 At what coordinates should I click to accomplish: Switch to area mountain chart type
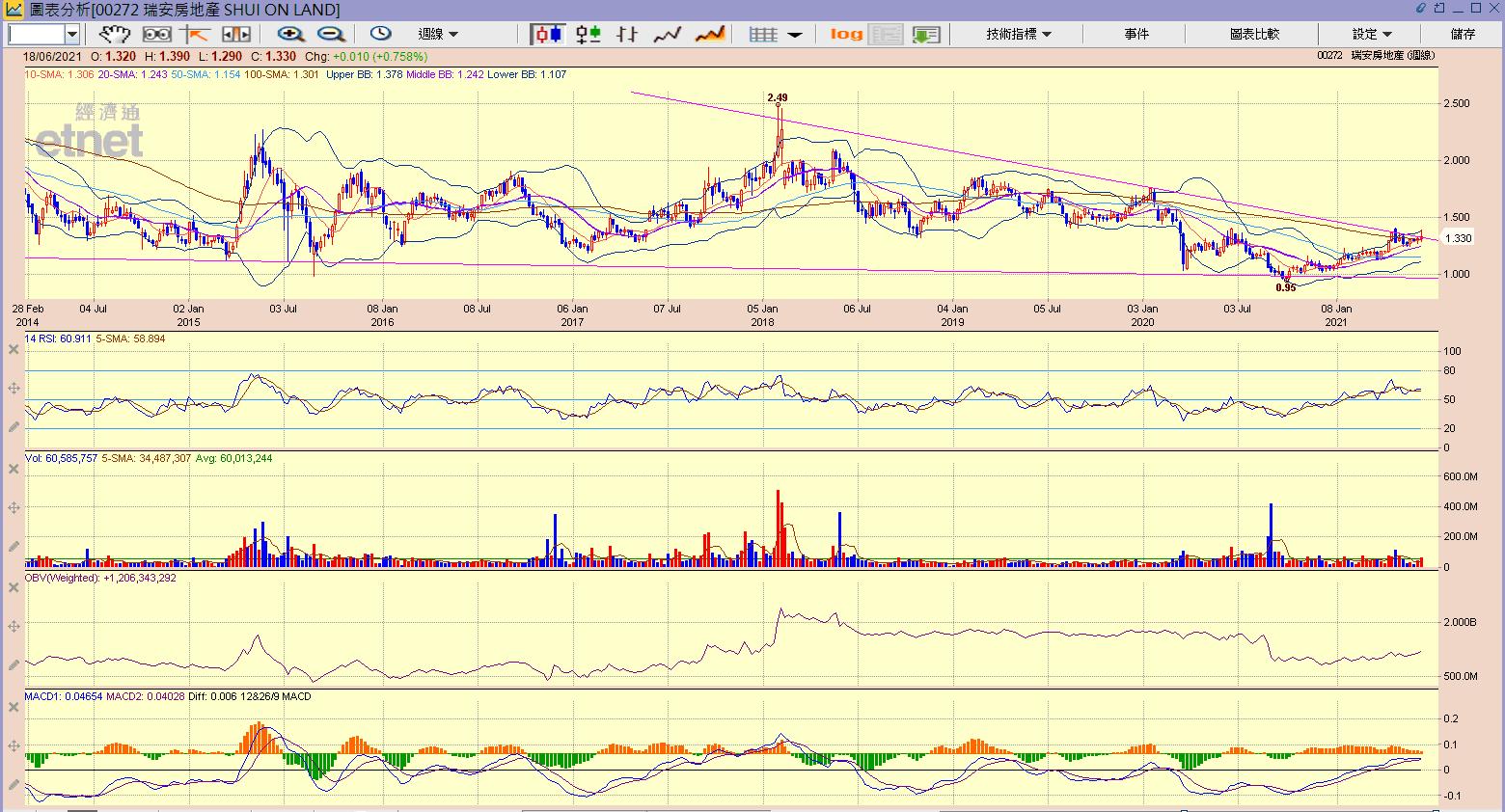(710, 34)
